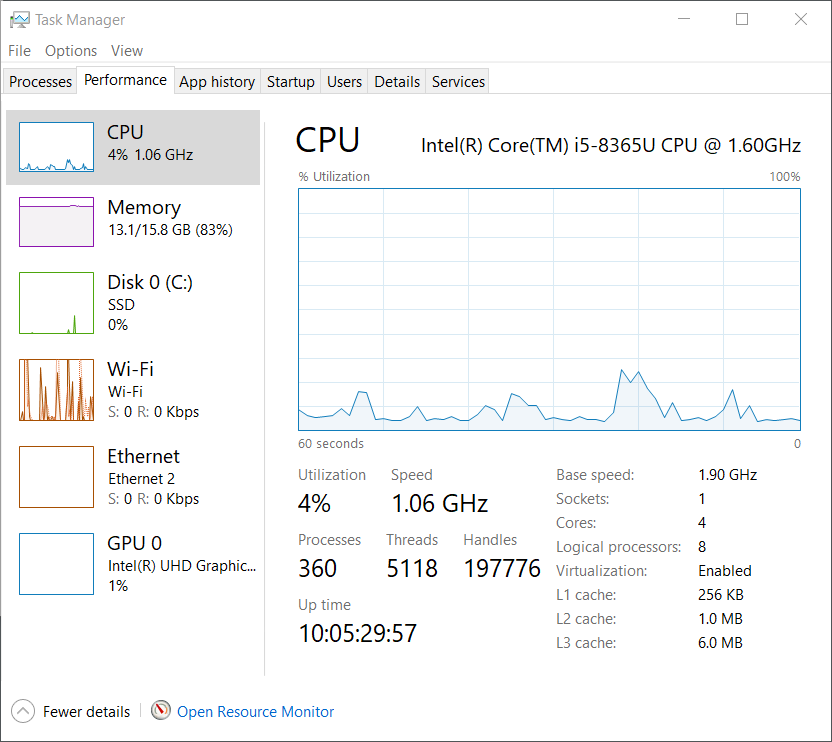The height and width of the screenshot is (742, 832).
Task: Click the % Utilization graph label
Action: (334, 177)
